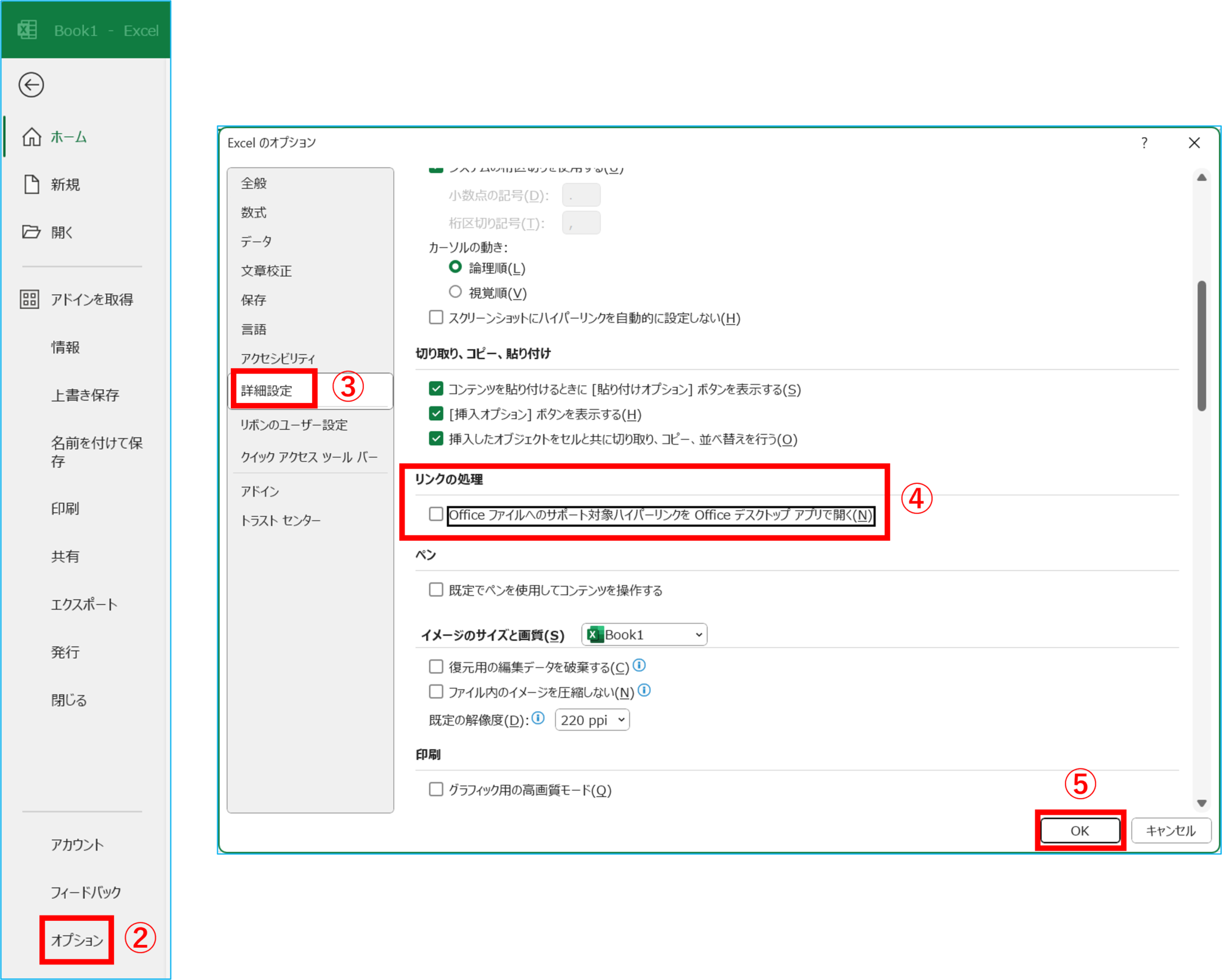Confirm settings with the OK button

click(1080, 830)
